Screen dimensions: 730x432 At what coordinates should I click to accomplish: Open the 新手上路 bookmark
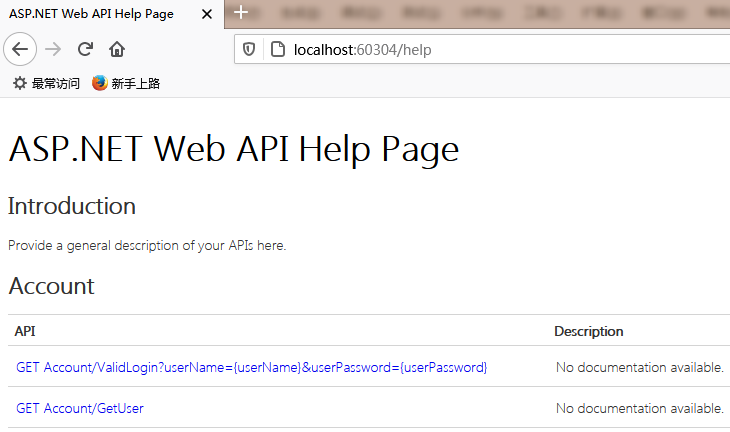click(126, 84)
